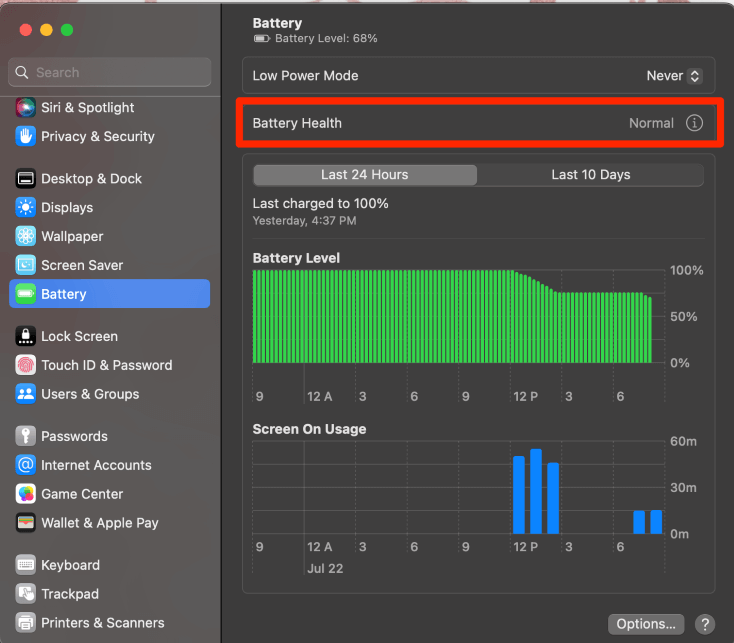Click the Battery Health 'Normal' status text
The height and width of the screenshot is (643, 734).
coord(651,123)
